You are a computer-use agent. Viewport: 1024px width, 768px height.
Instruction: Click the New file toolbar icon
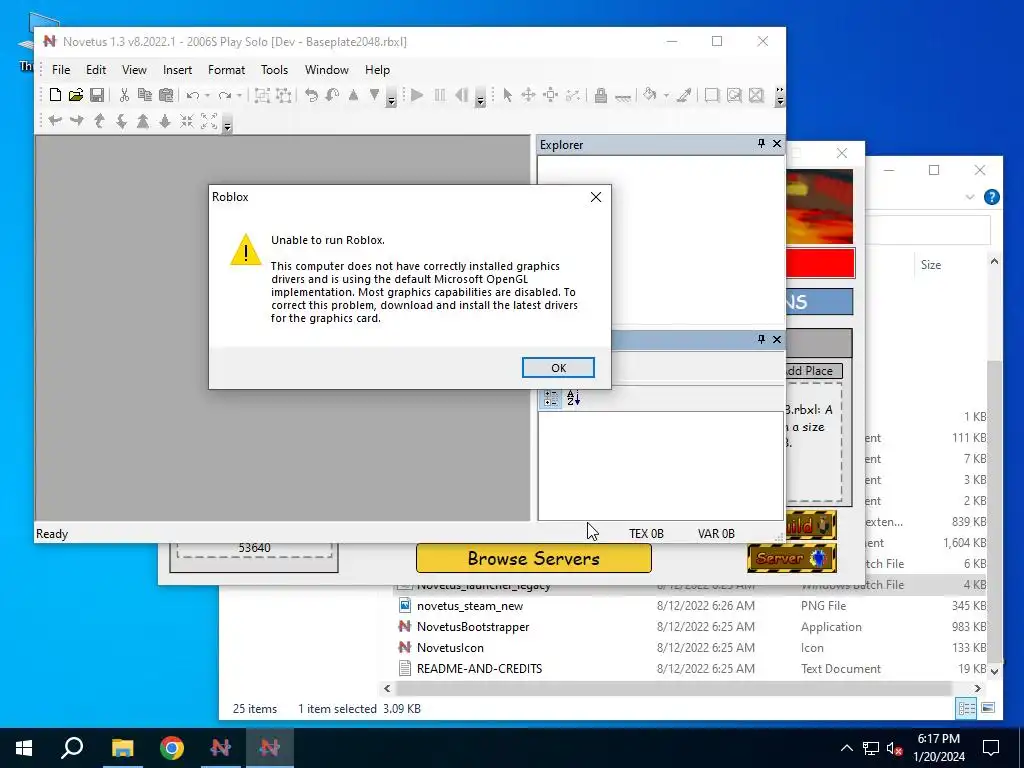(x=56, y=95)
